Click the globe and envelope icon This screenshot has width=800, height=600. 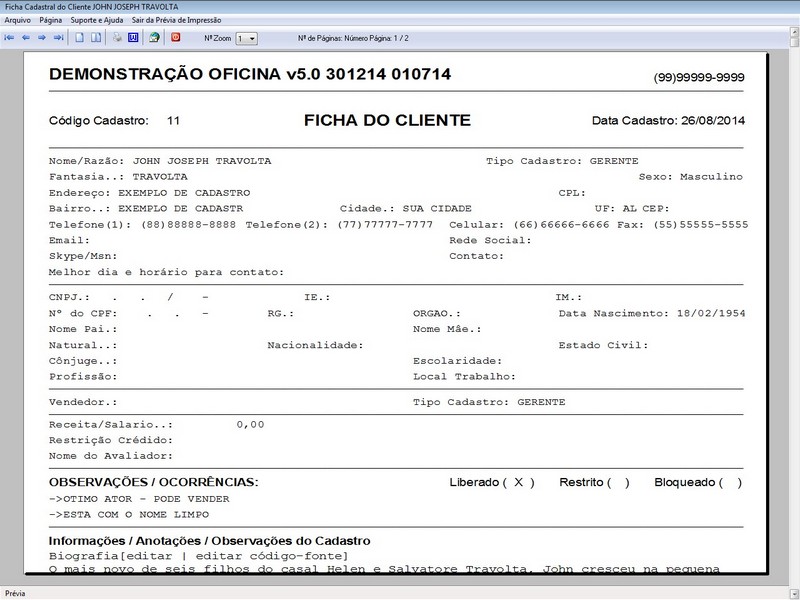pos(154,38)
